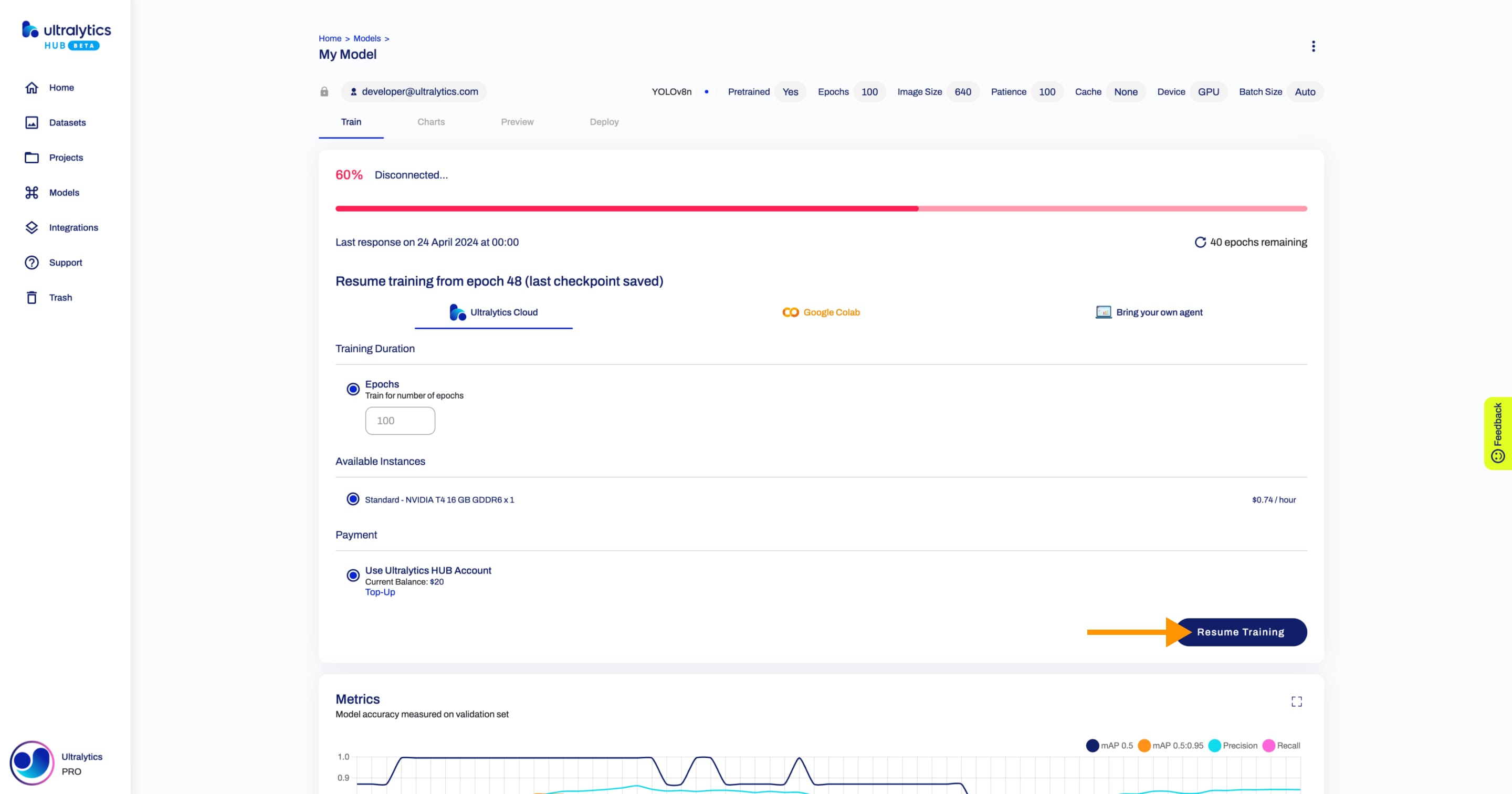Click the Integrations sidebar icon
The width and height of the screenshot is (1512, 794).
pyautogui.click(x=30, y=227)
